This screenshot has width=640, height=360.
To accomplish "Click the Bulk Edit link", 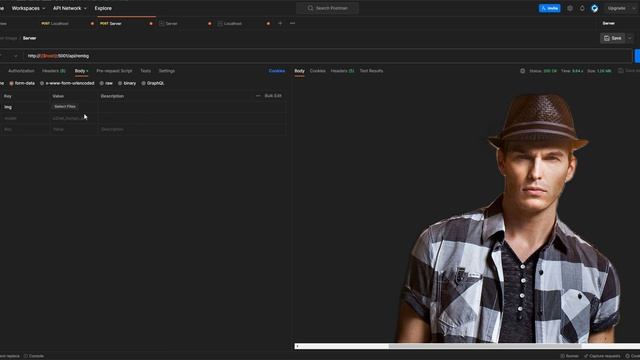I will click(x=273, y=96).
